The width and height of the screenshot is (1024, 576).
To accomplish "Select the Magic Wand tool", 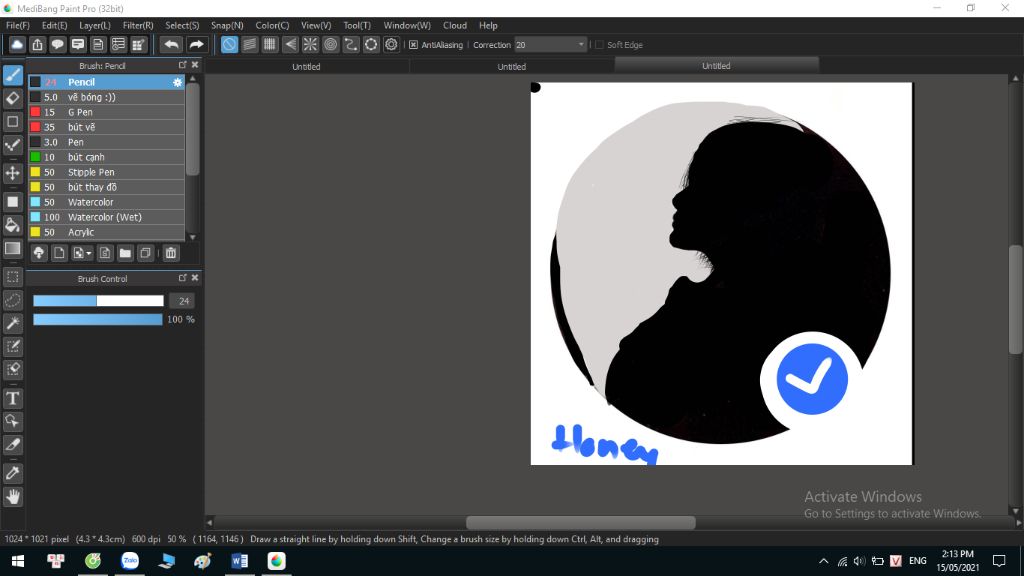I will pos(12,323).
